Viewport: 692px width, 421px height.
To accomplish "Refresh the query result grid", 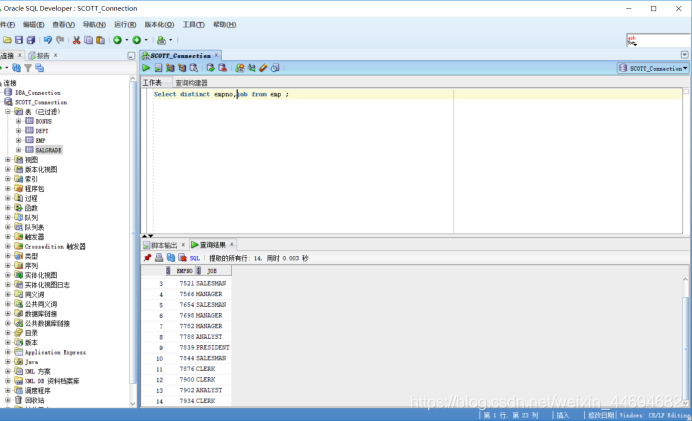I will click(171, 258).
